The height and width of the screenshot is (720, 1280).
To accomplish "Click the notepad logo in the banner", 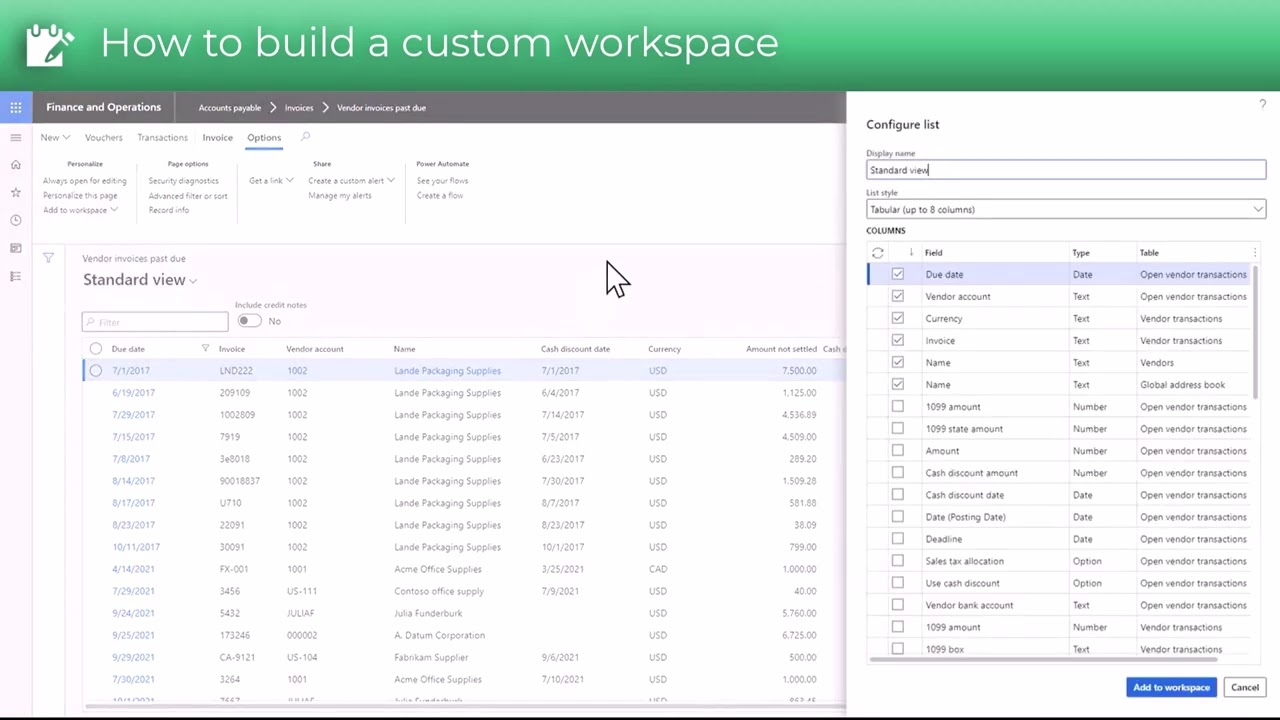I will click(50, 45).
